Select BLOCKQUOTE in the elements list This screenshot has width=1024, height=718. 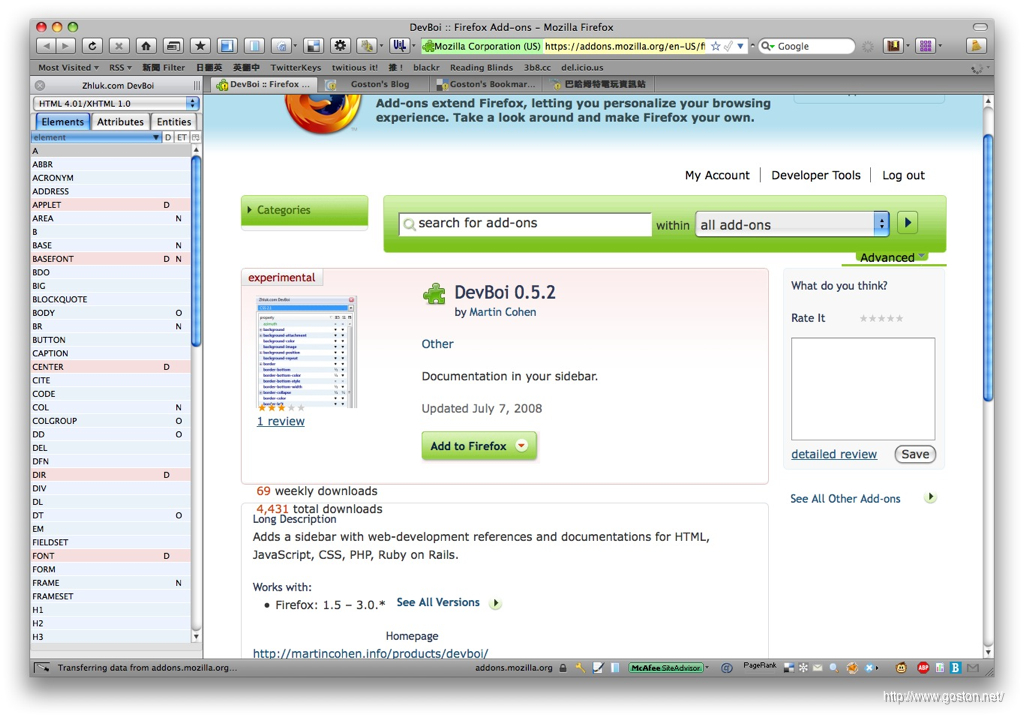click(x=60, y=299)
